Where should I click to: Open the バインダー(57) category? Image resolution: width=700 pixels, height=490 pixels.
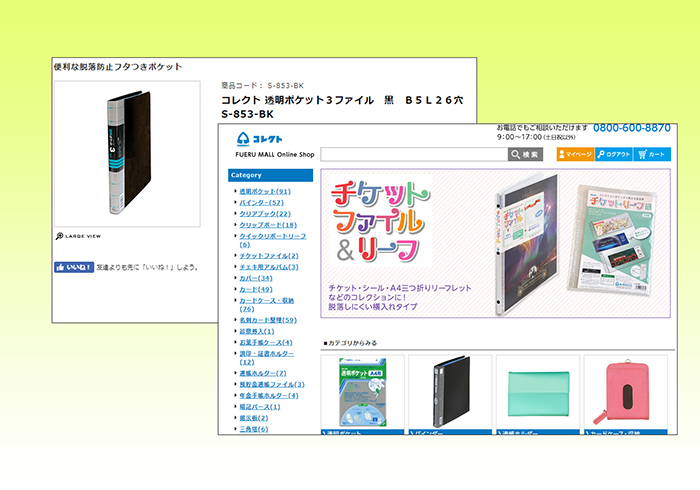pos(261,202)
